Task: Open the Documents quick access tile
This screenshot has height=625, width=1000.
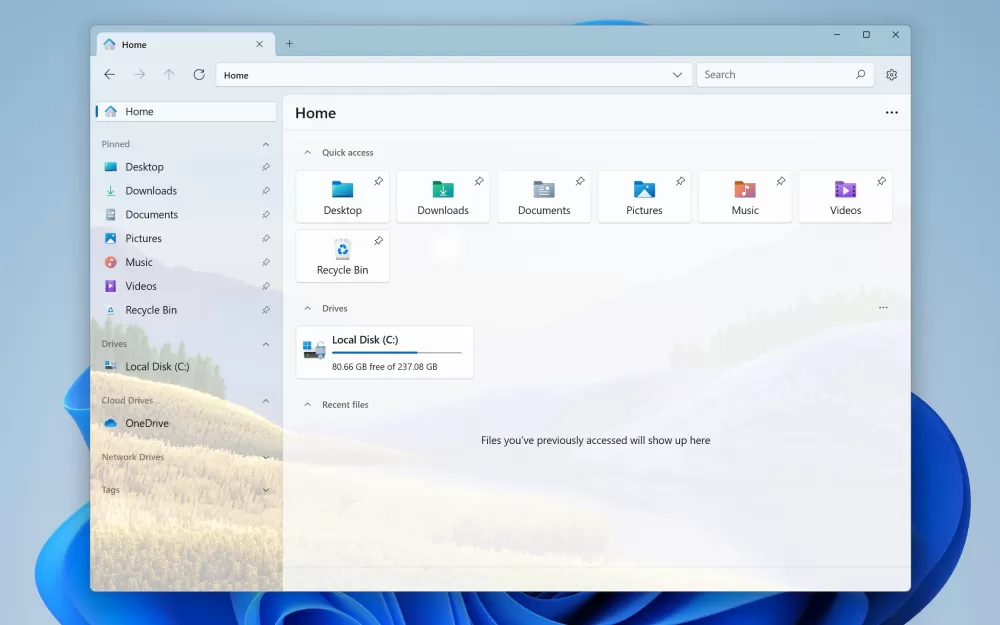Action: point(543,196)
